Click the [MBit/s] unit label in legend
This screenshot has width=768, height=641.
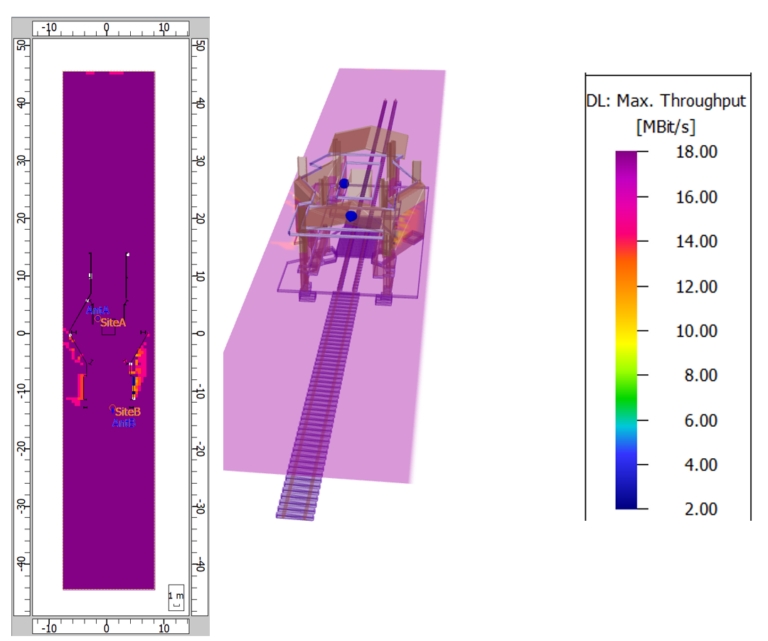click(666, 126)
